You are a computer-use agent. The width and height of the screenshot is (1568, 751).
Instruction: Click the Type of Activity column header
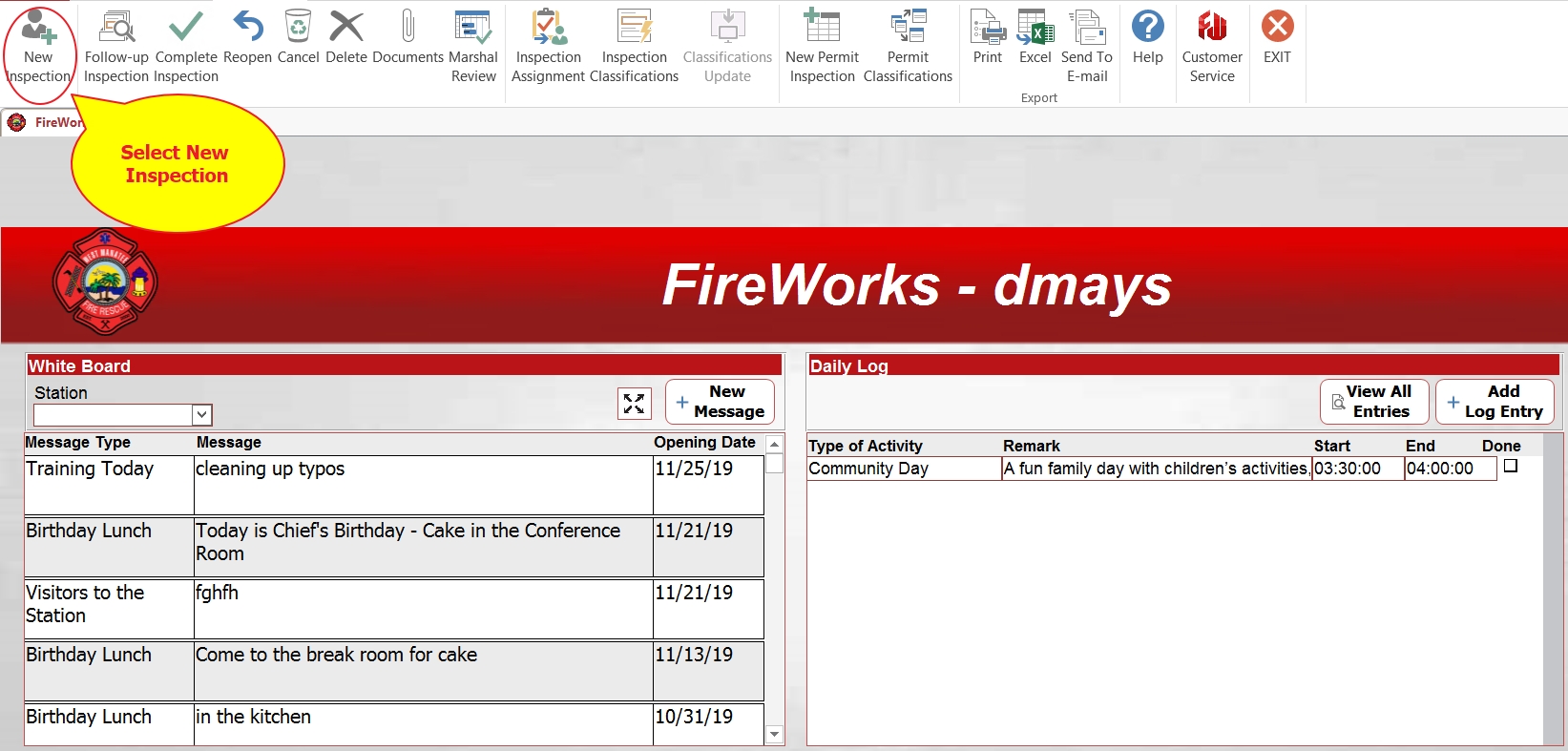[x=866, y=446]
